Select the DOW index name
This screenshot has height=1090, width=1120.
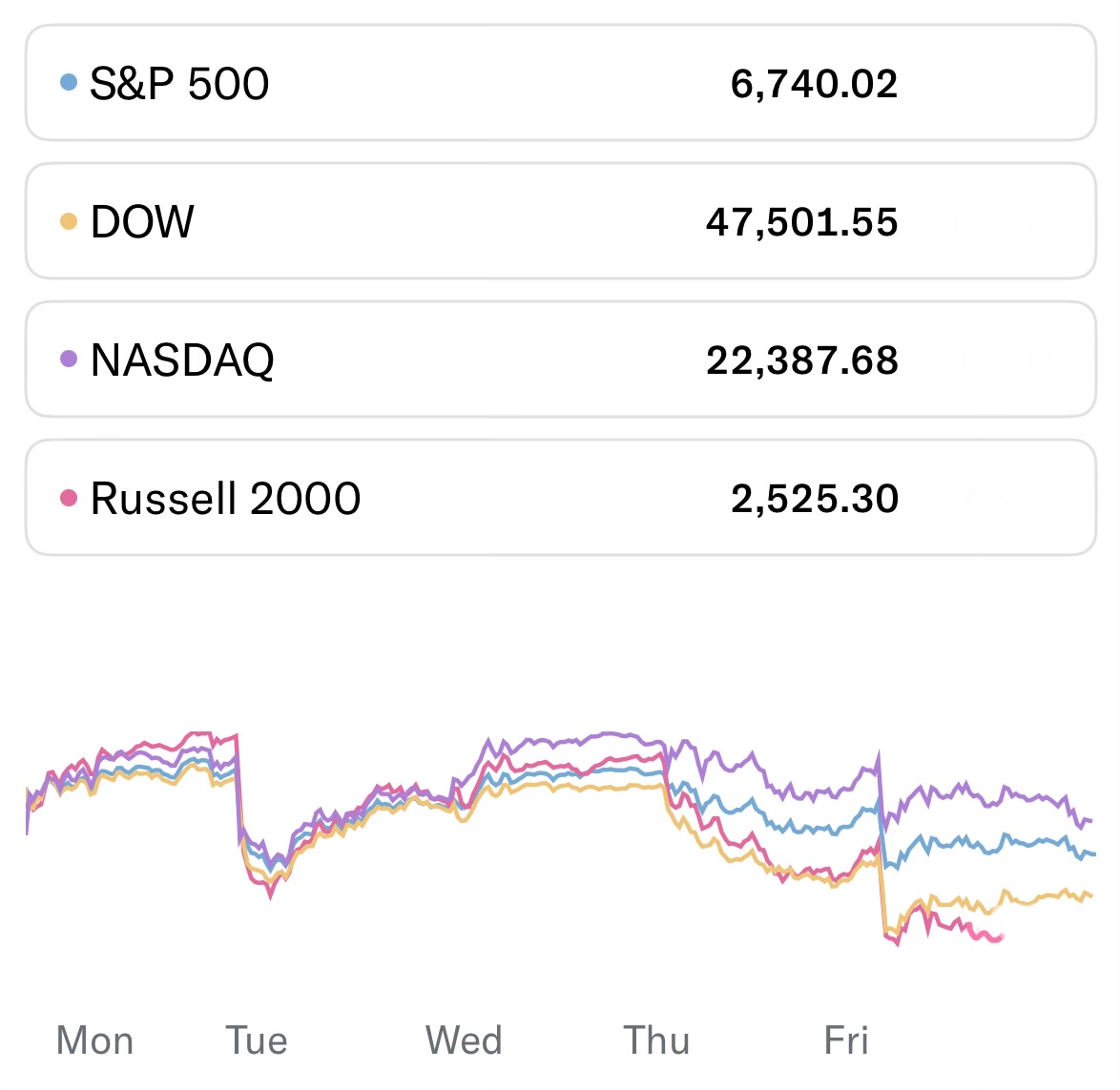pyautogui.click(x=142, y=222)
